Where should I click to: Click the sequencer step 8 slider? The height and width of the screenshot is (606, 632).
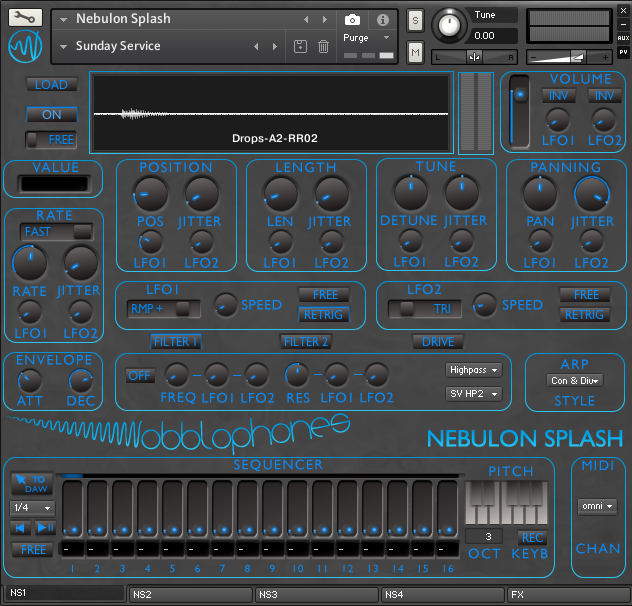point(246,510)
